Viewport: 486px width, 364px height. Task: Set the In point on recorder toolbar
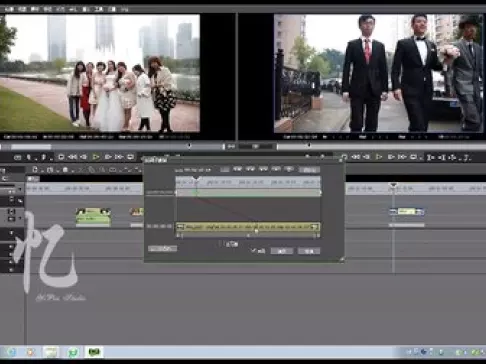click(x=430, y=157)
